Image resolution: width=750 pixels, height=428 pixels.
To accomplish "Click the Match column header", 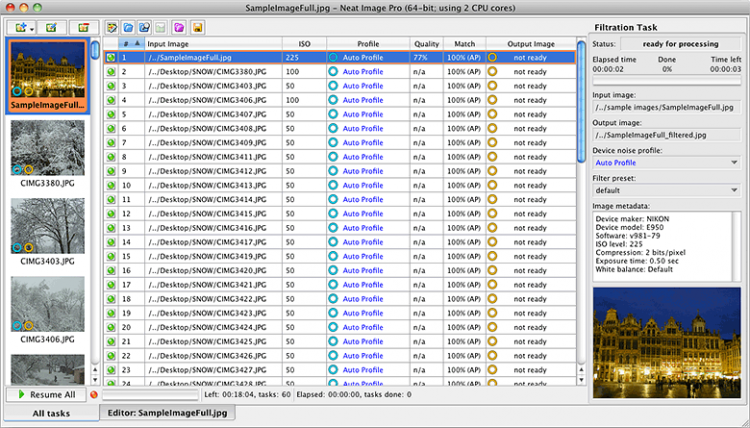I will coord(464,44).
